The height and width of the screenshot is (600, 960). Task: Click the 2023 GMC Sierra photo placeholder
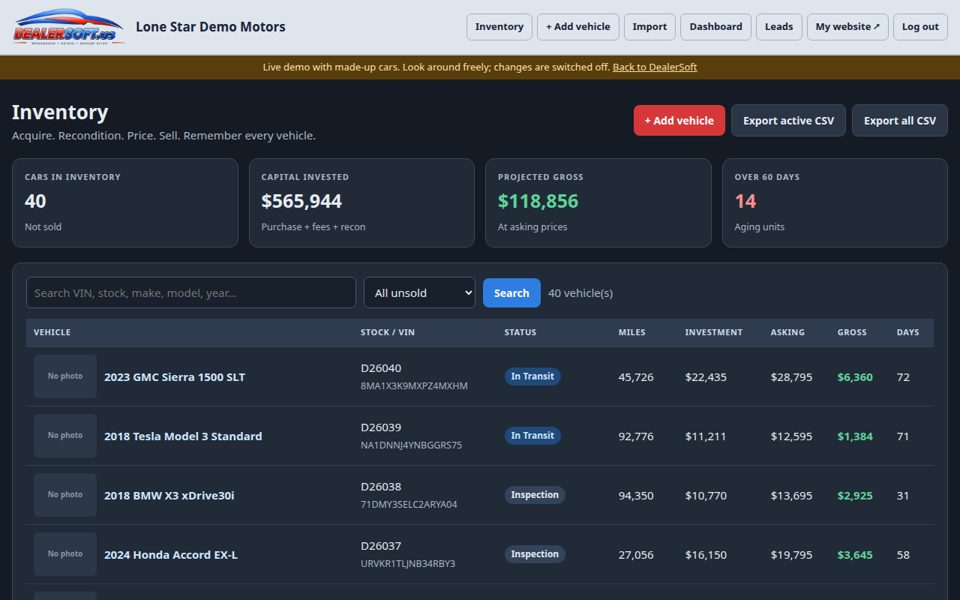coord(65,377)
